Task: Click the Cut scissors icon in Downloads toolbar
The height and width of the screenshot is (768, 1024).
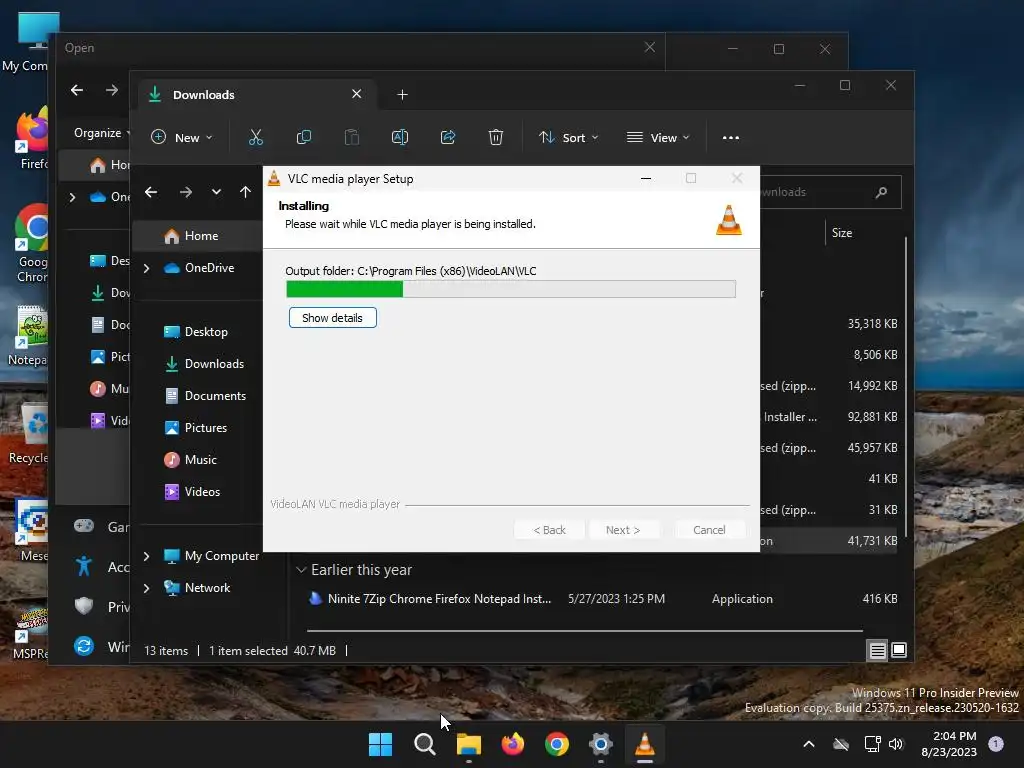Action: [255, 137]
